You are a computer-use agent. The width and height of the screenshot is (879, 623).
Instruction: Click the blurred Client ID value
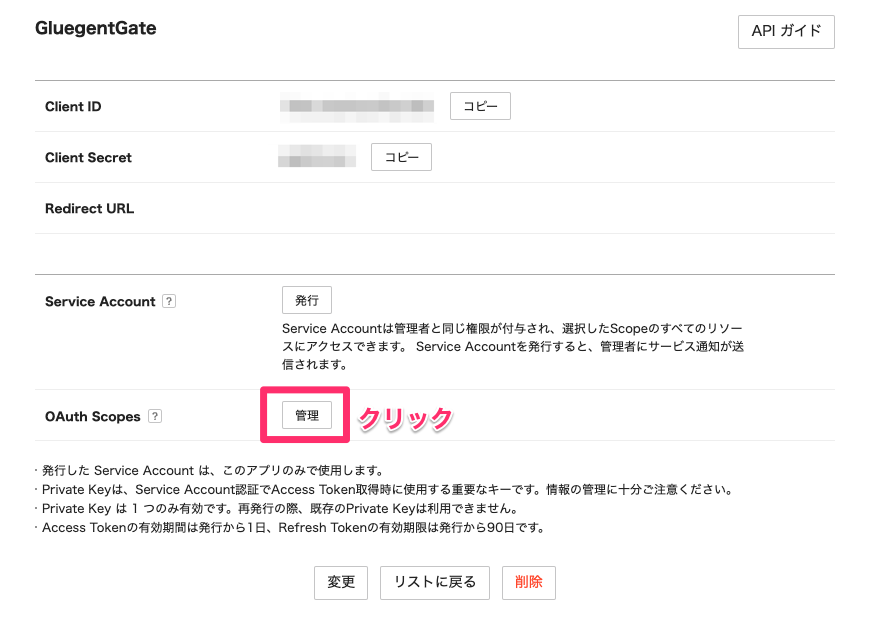[357, 107]
